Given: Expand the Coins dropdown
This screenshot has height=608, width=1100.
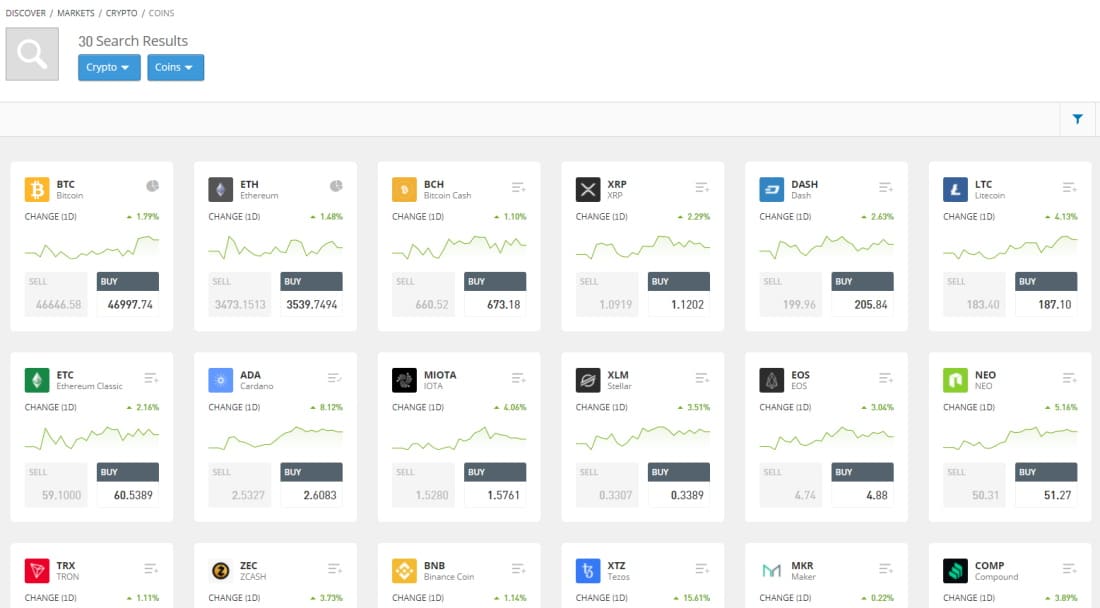Looking at the screenshot, I should pos(175,67).
